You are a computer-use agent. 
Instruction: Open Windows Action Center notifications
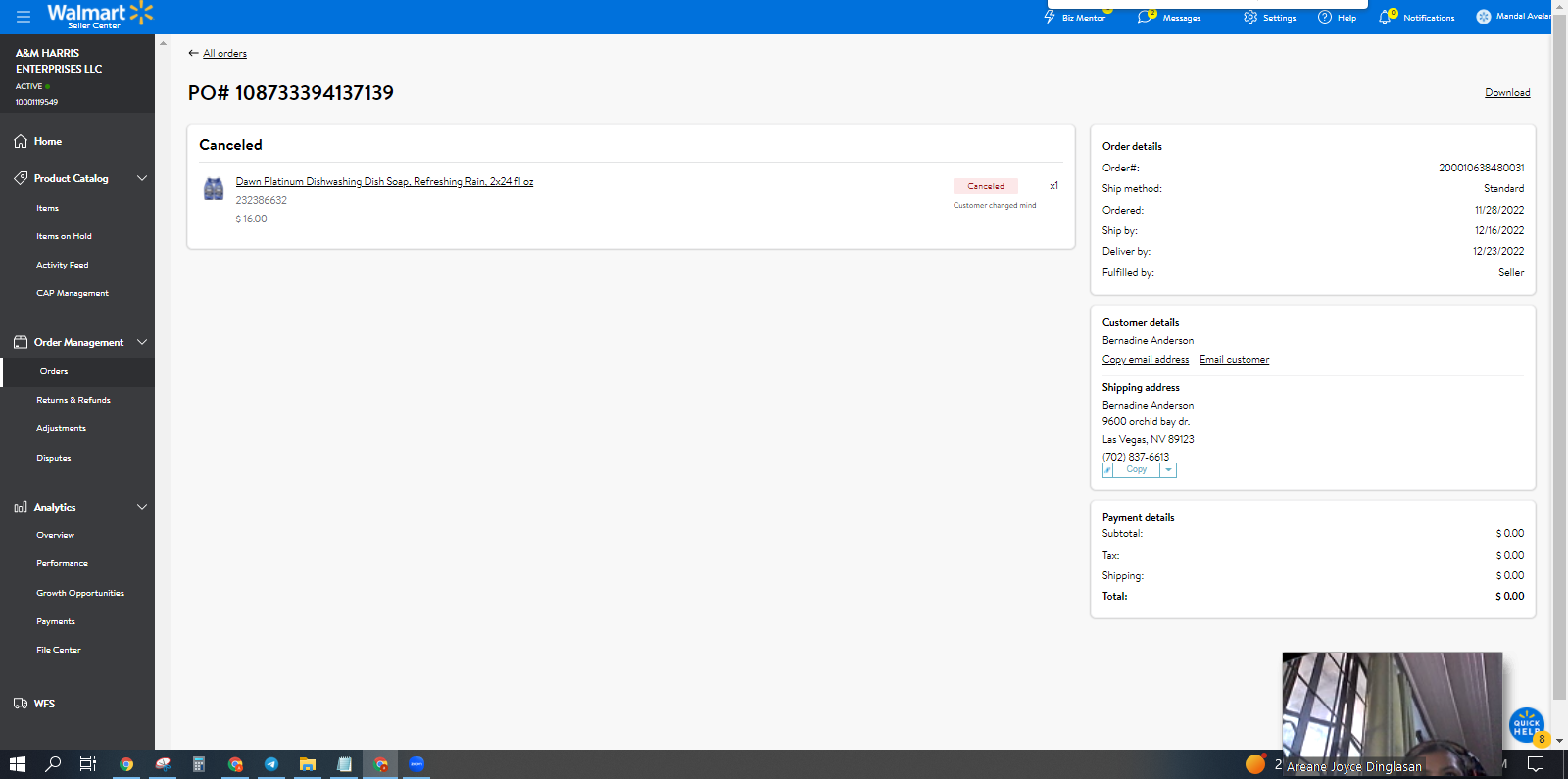pyautogui.click(x=1536, y=764)
